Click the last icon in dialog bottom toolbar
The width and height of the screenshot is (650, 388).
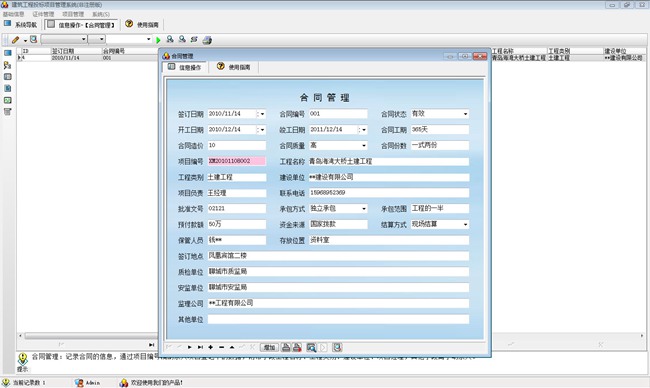(337, 347)
